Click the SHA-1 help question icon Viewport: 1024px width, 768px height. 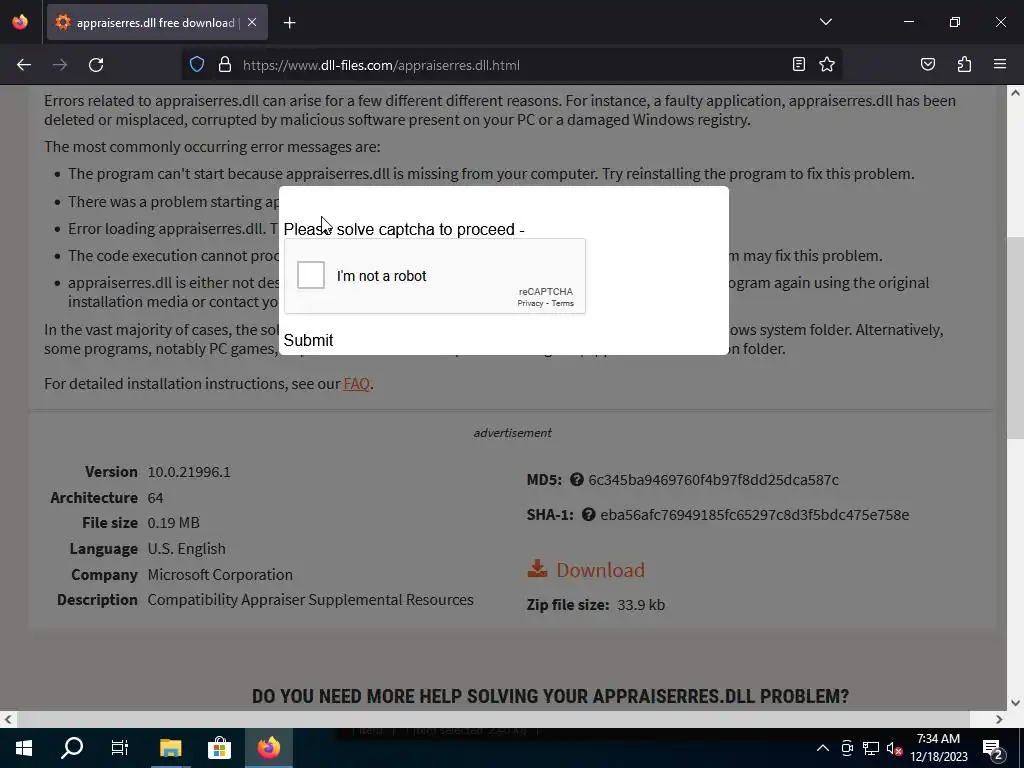coord(588,515)
